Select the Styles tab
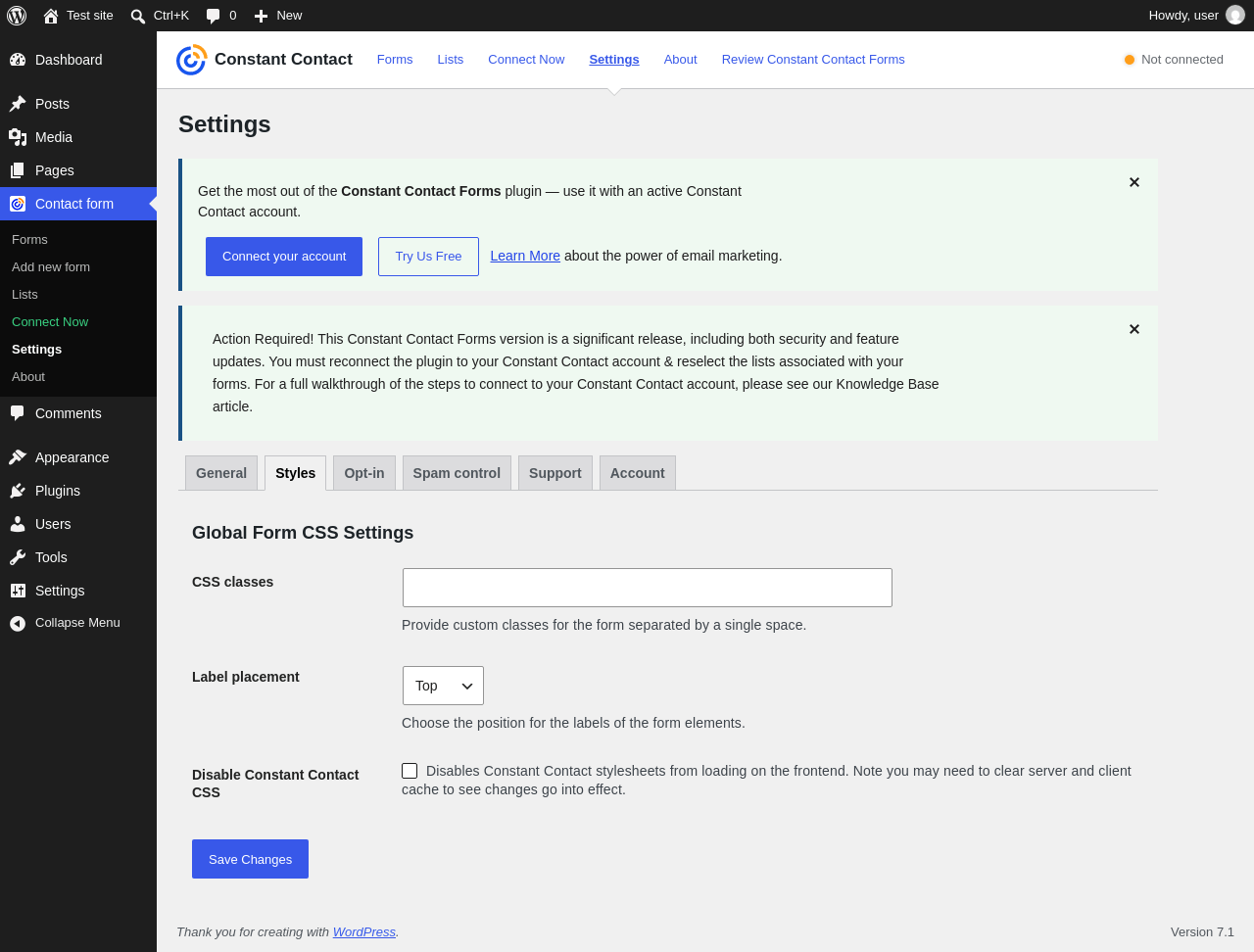Image resolution: width=1254 pixels, height=952 pixels. [x=295, y=473]
